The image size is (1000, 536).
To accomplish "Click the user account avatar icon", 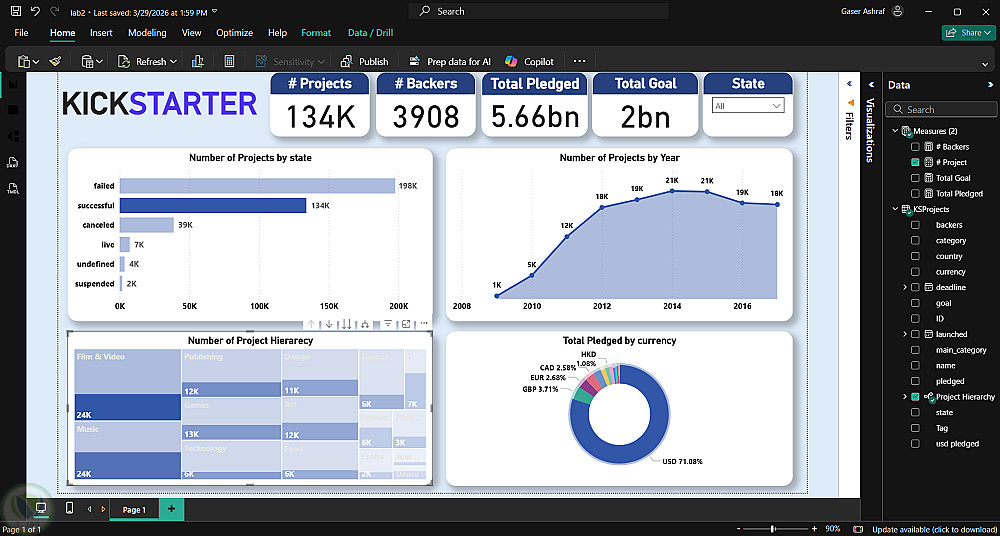I will coord(898,11).
